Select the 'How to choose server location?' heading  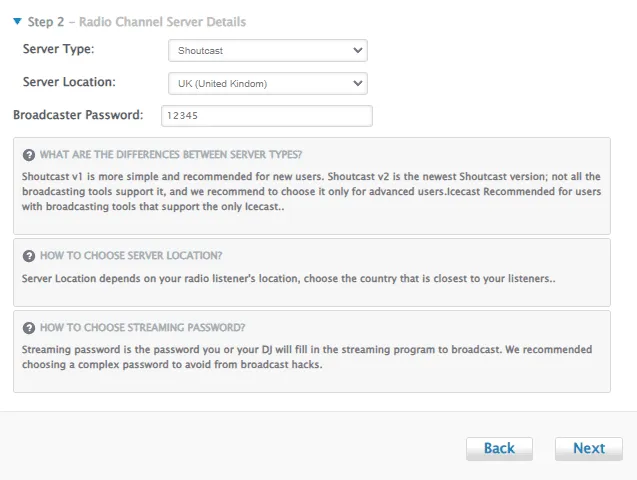point(131,256)
